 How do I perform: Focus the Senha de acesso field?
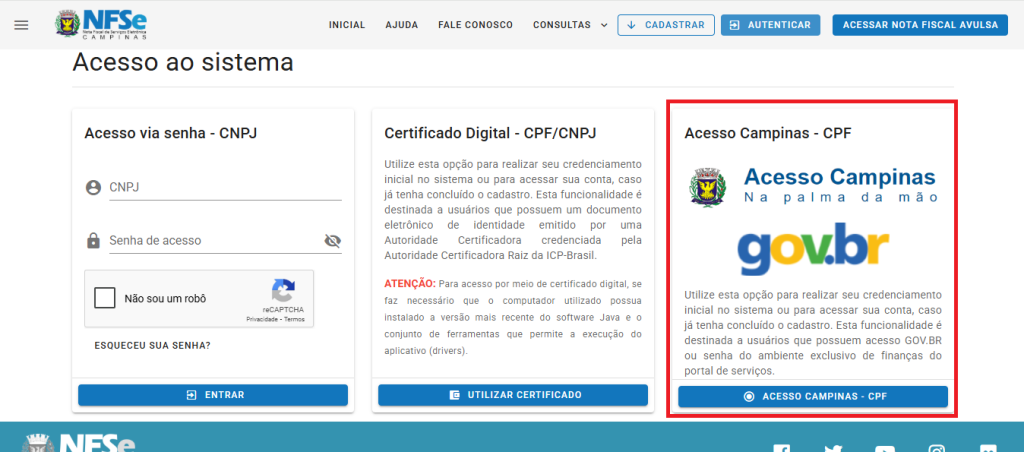click(x=216, y=240)
